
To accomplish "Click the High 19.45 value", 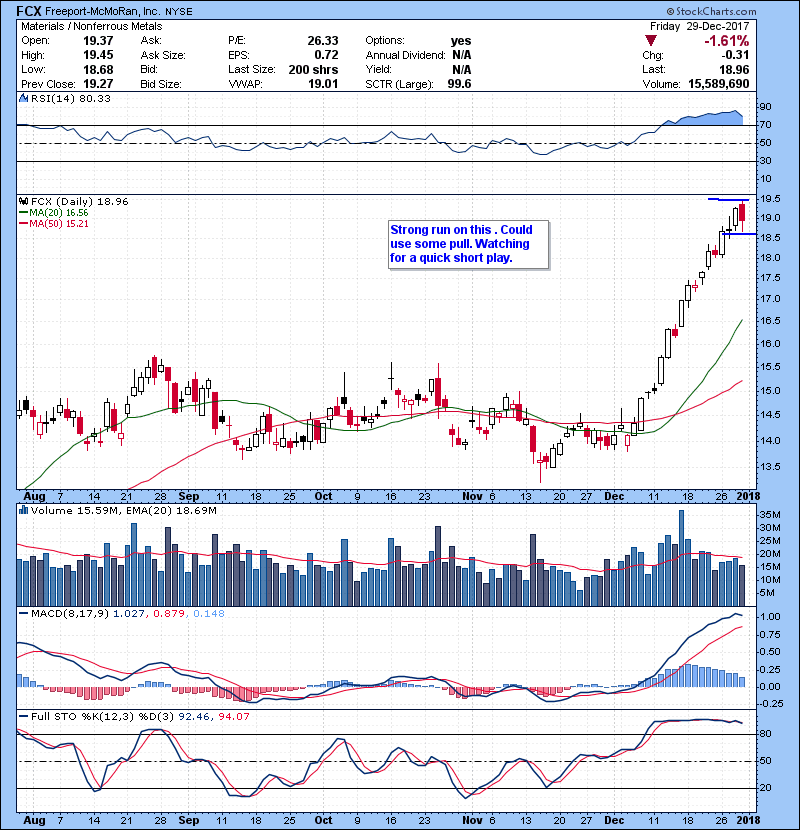I will pos(98,55).
